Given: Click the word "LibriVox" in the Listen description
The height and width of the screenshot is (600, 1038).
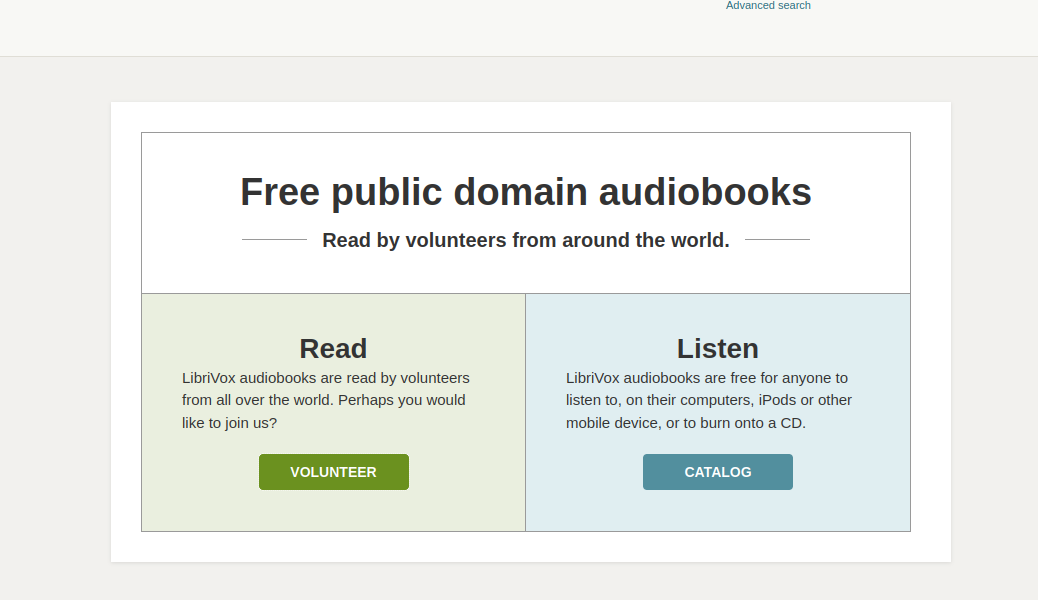Looking at the screenshot, I should click(x=592, y=378).
